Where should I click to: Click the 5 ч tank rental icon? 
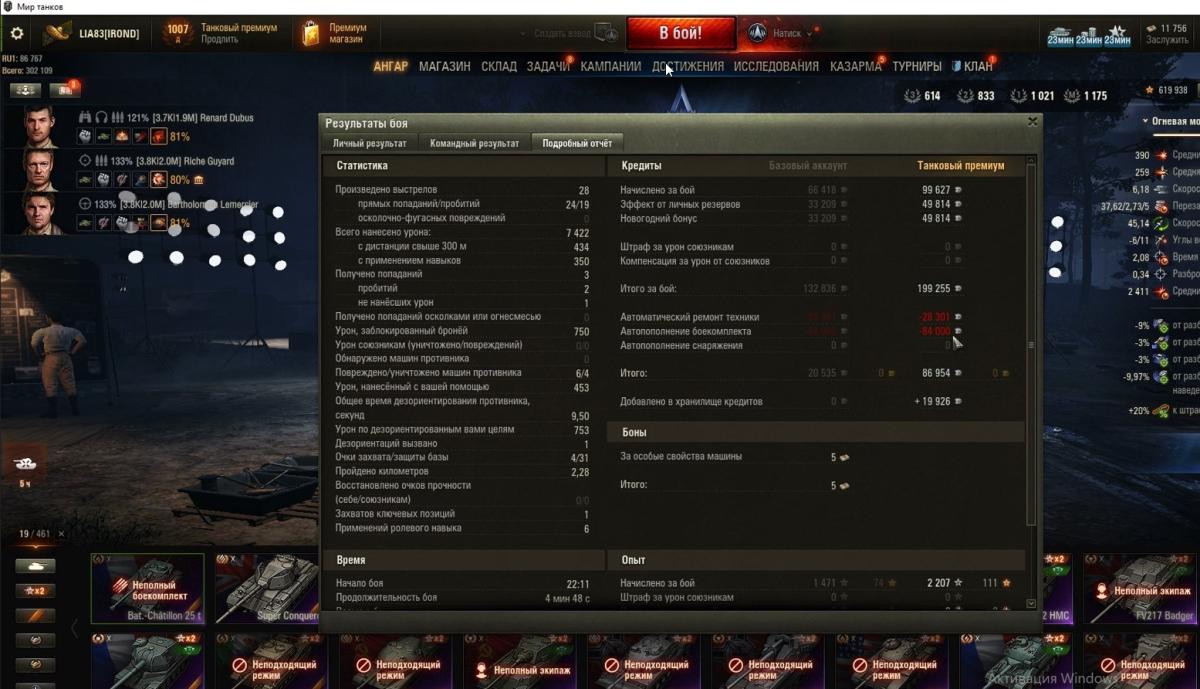point(24,467)
